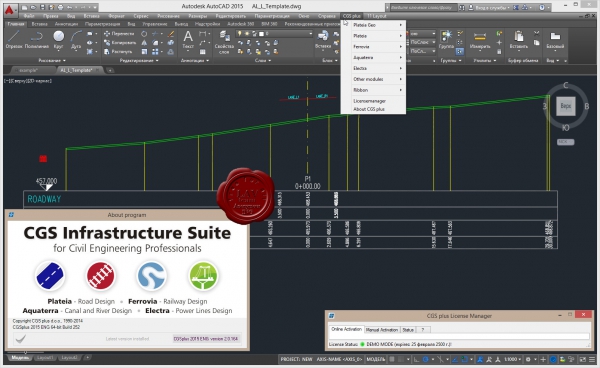Image resolution: width=600 pixels, height=368 pixels.
Task: Select the Line (Отрезок) drawing tool
Action: (x=14, y=40)
